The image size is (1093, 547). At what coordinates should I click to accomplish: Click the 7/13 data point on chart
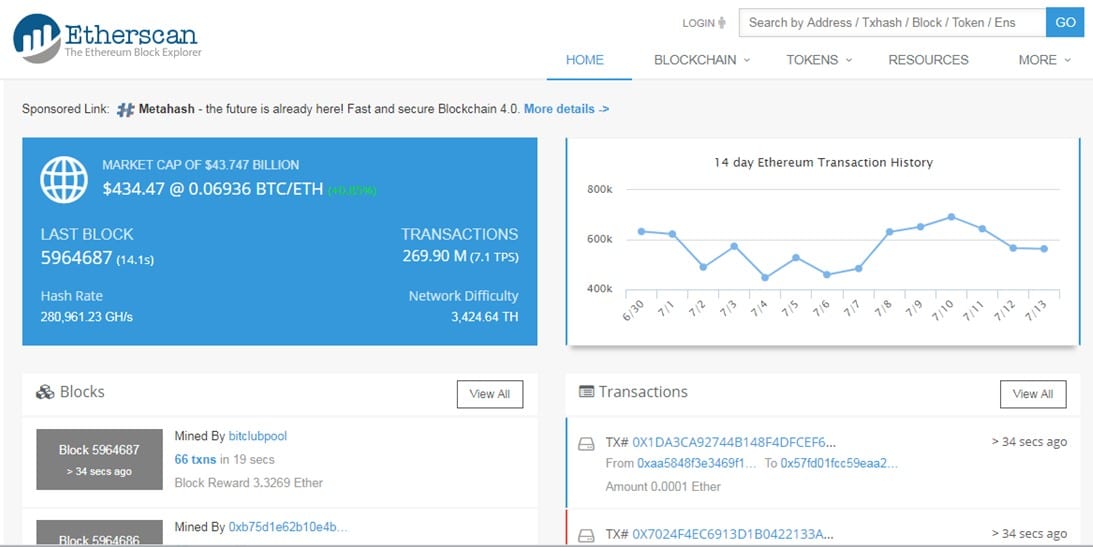tap(1044, 249)
